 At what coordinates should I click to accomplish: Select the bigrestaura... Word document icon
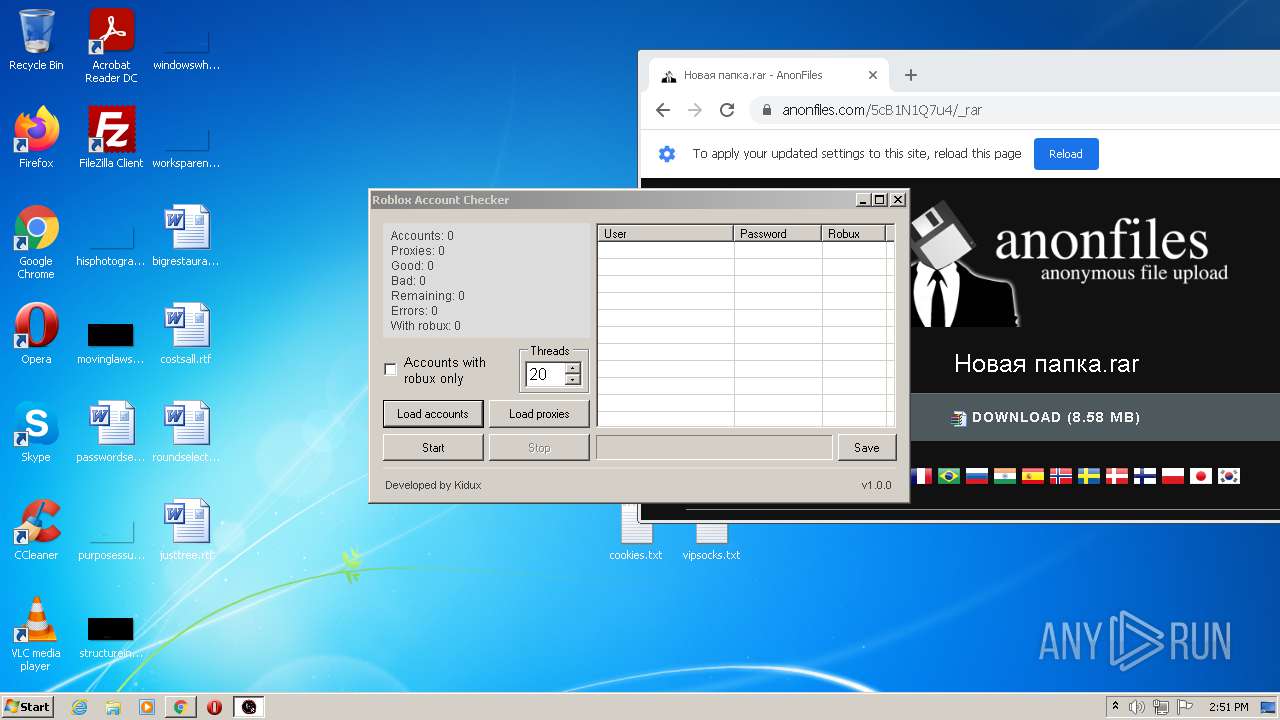click(x=186, y=236)
